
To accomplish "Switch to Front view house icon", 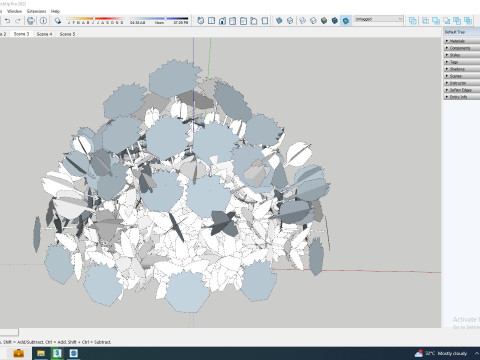I will 222,21.
